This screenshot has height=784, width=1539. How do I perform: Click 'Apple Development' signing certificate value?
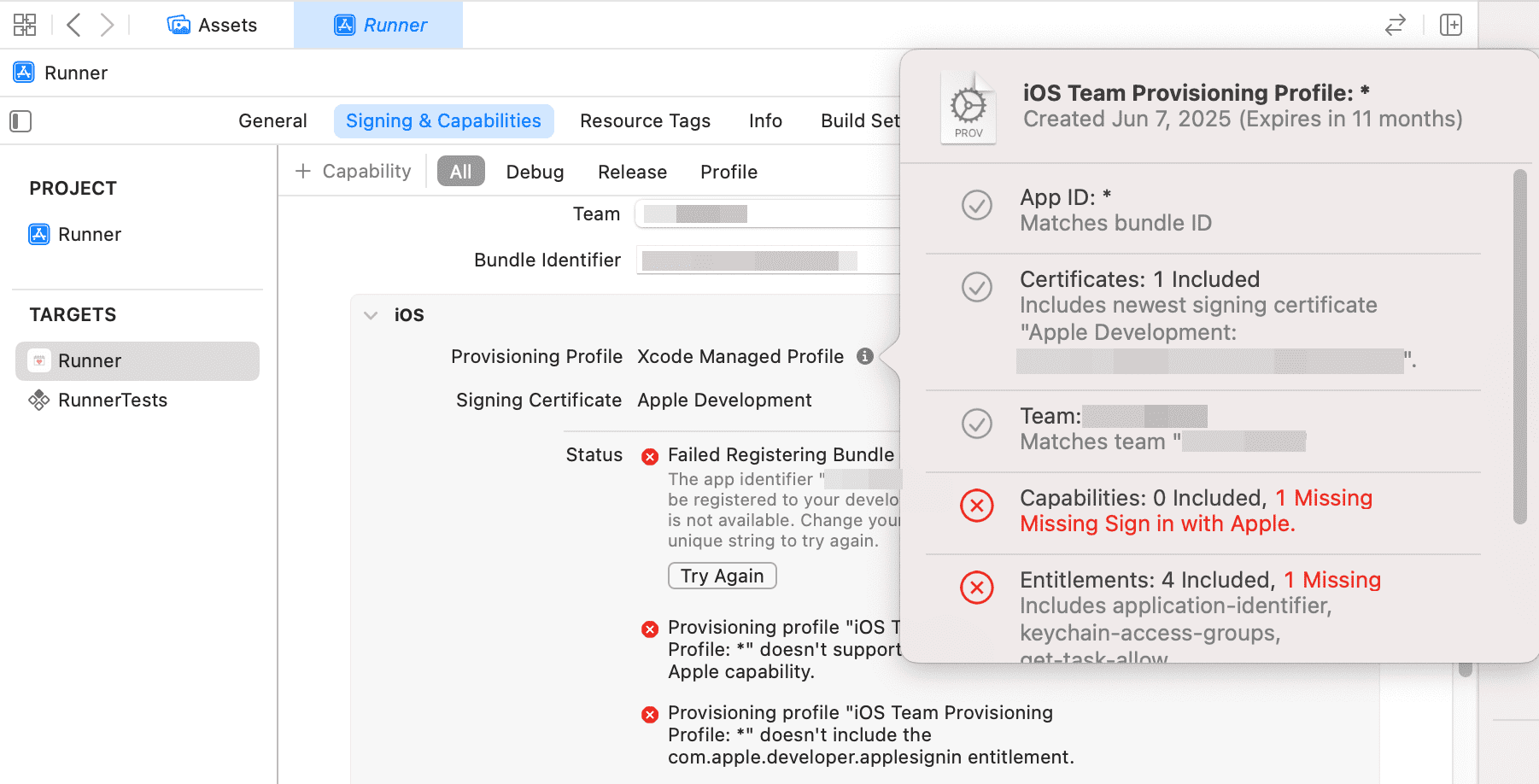724,400
